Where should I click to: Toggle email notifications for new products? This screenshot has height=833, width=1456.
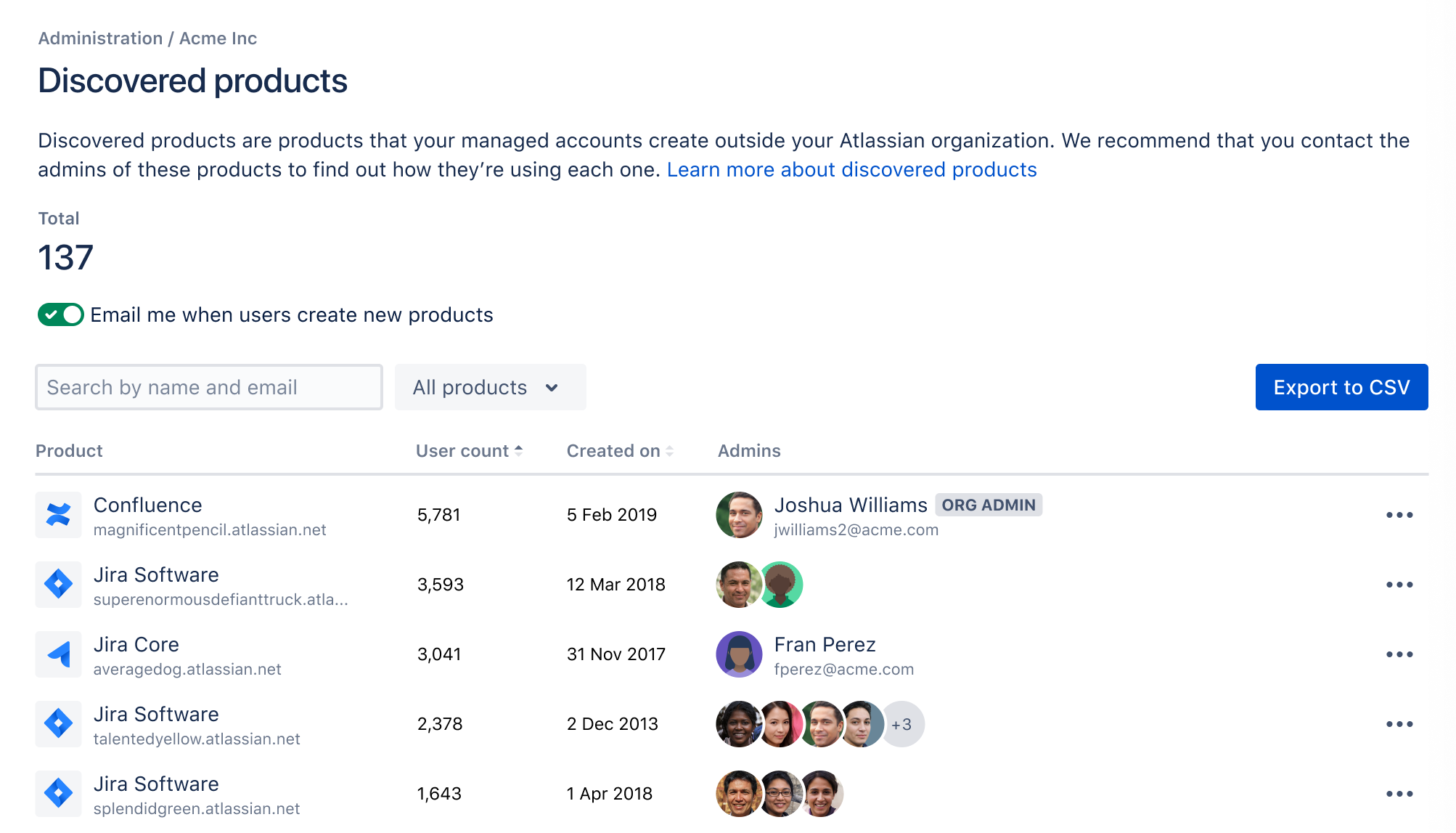click(x=61, y=314)
